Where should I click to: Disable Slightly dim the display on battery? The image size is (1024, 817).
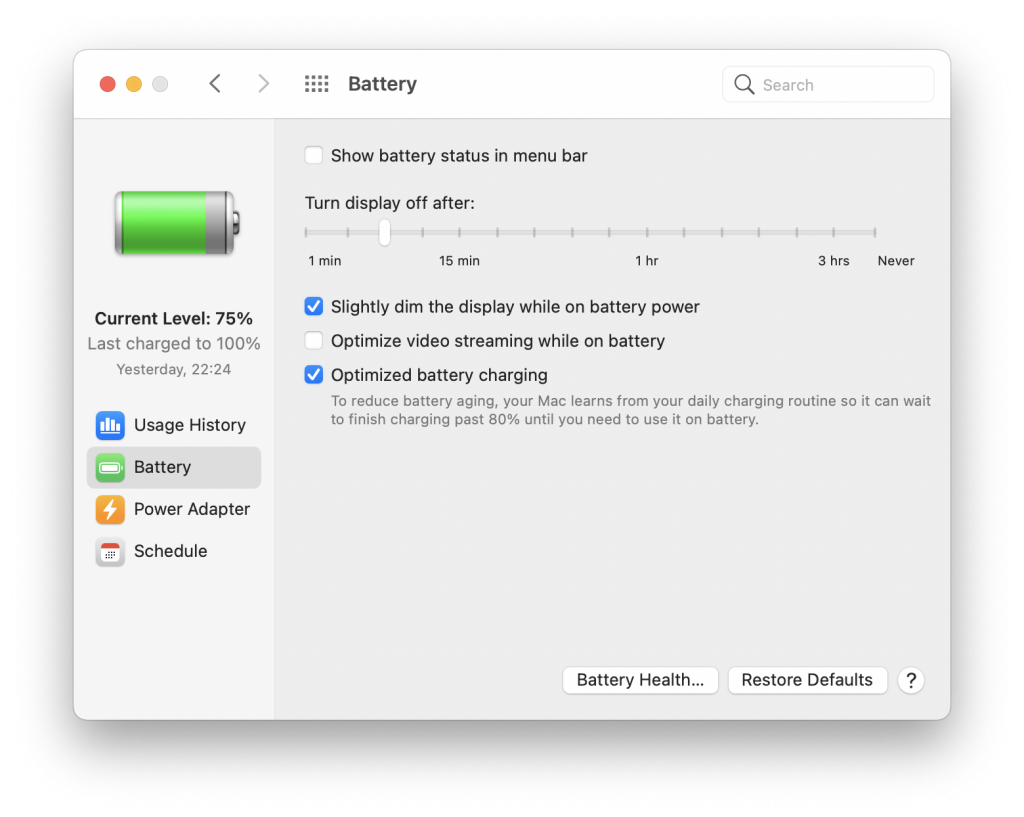[x=313, y=306]
